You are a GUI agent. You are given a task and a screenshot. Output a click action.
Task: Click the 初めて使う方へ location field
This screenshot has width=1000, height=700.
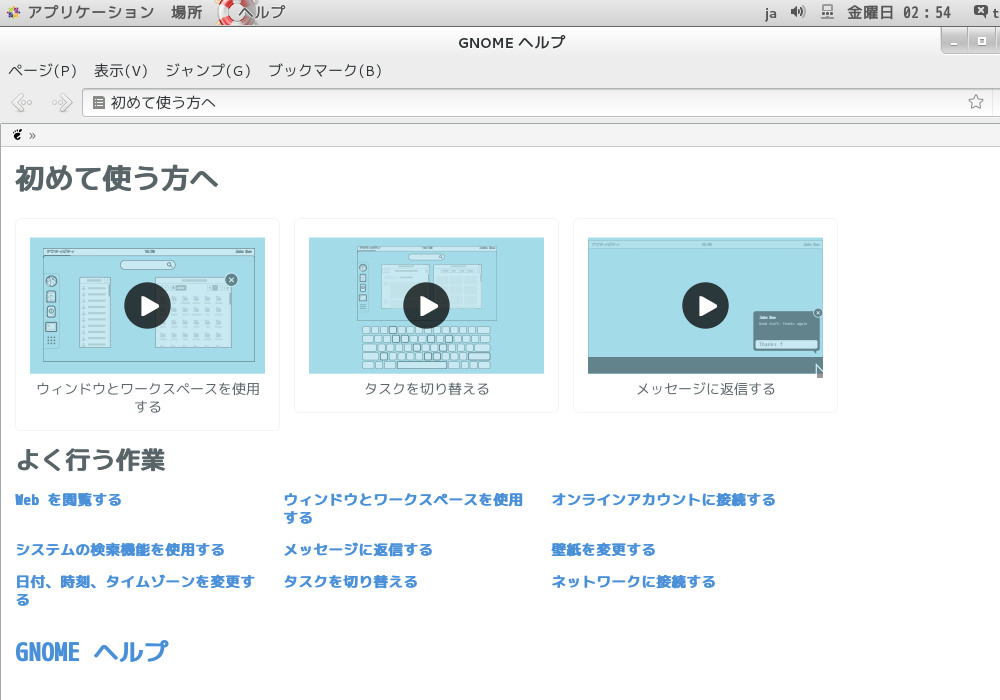(x=520, y=102)
